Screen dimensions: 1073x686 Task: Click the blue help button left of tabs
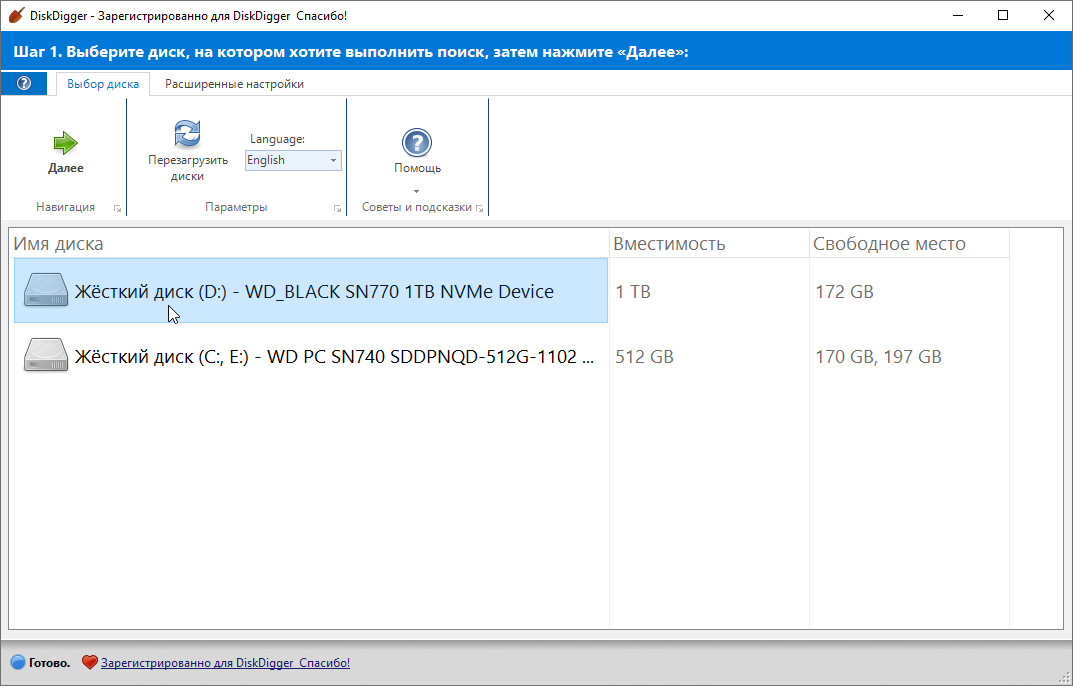point(24,84)
